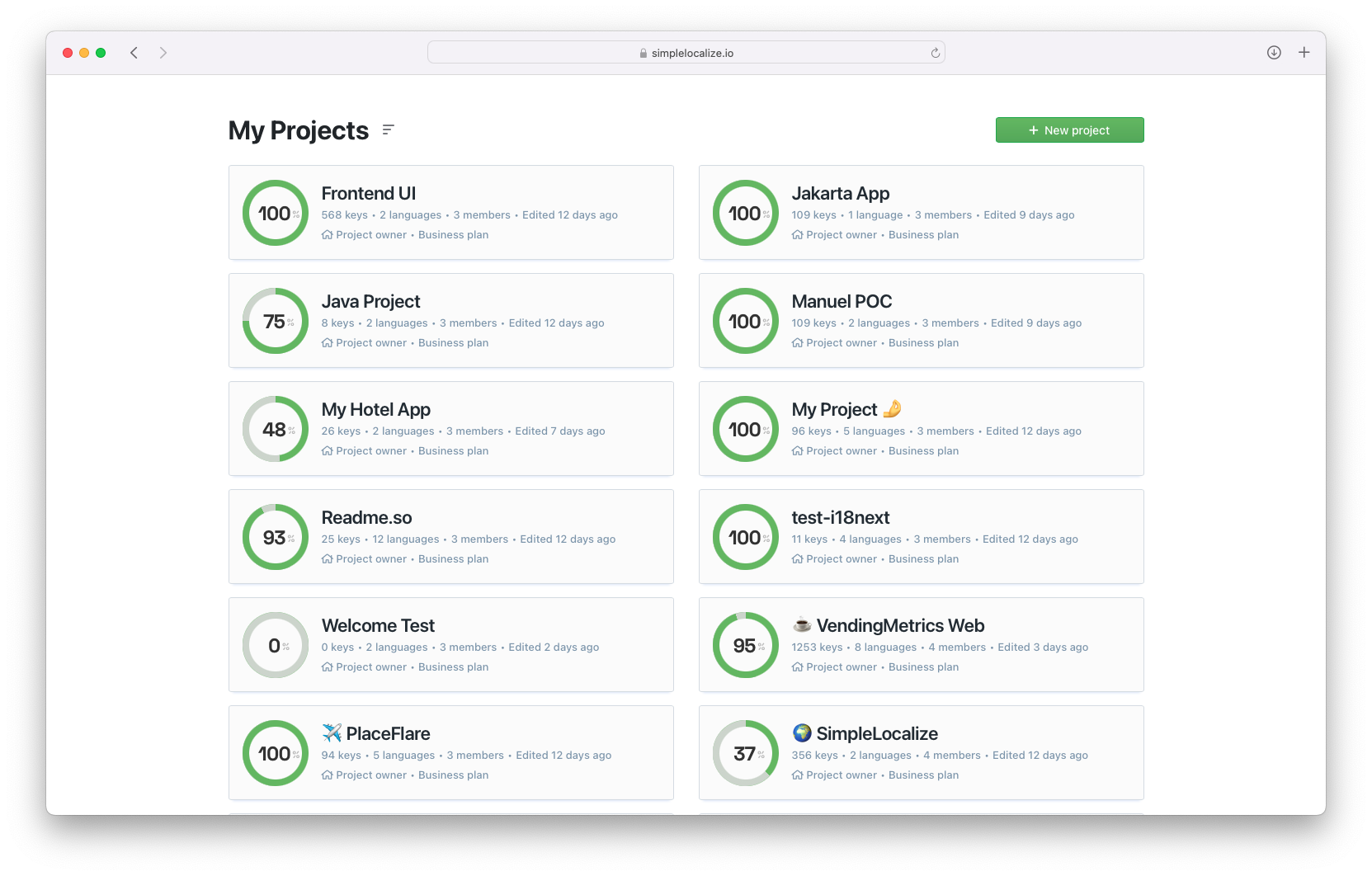The width and height of the screenshot is (1372, 876).
Task: Open the browser downloads icon
Action: pyautogui.click(x=1274, y=53)
